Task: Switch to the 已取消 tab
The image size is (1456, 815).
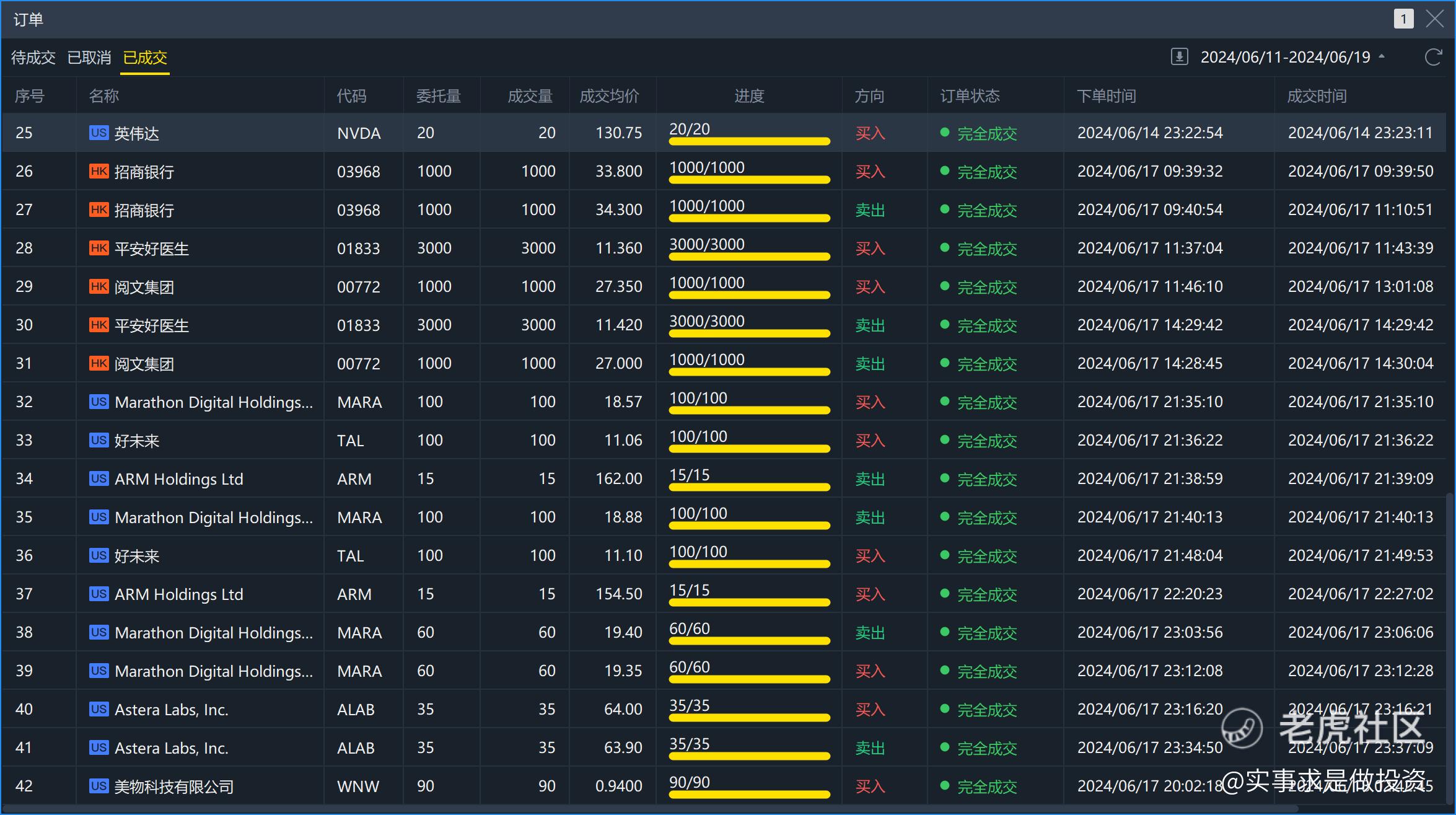Action: (x=89, y=58)
